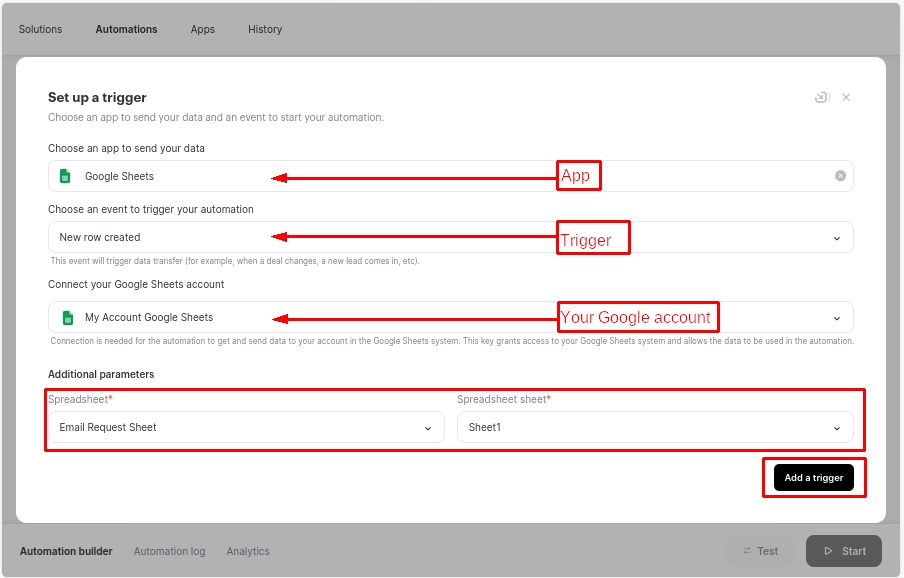Select the Automation builder tab

click(66, 551)
